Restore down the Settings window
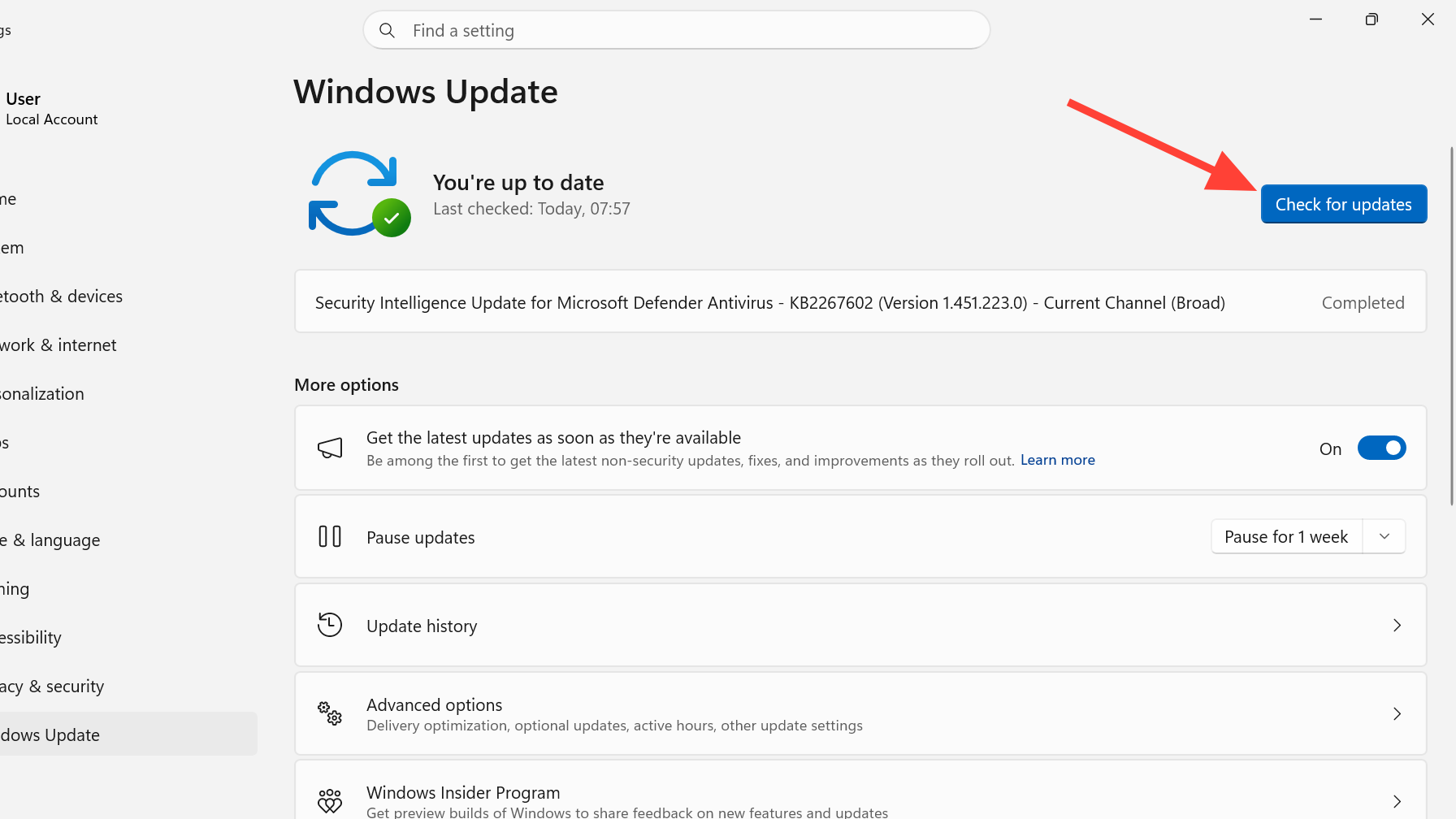 coord(1371,19)
